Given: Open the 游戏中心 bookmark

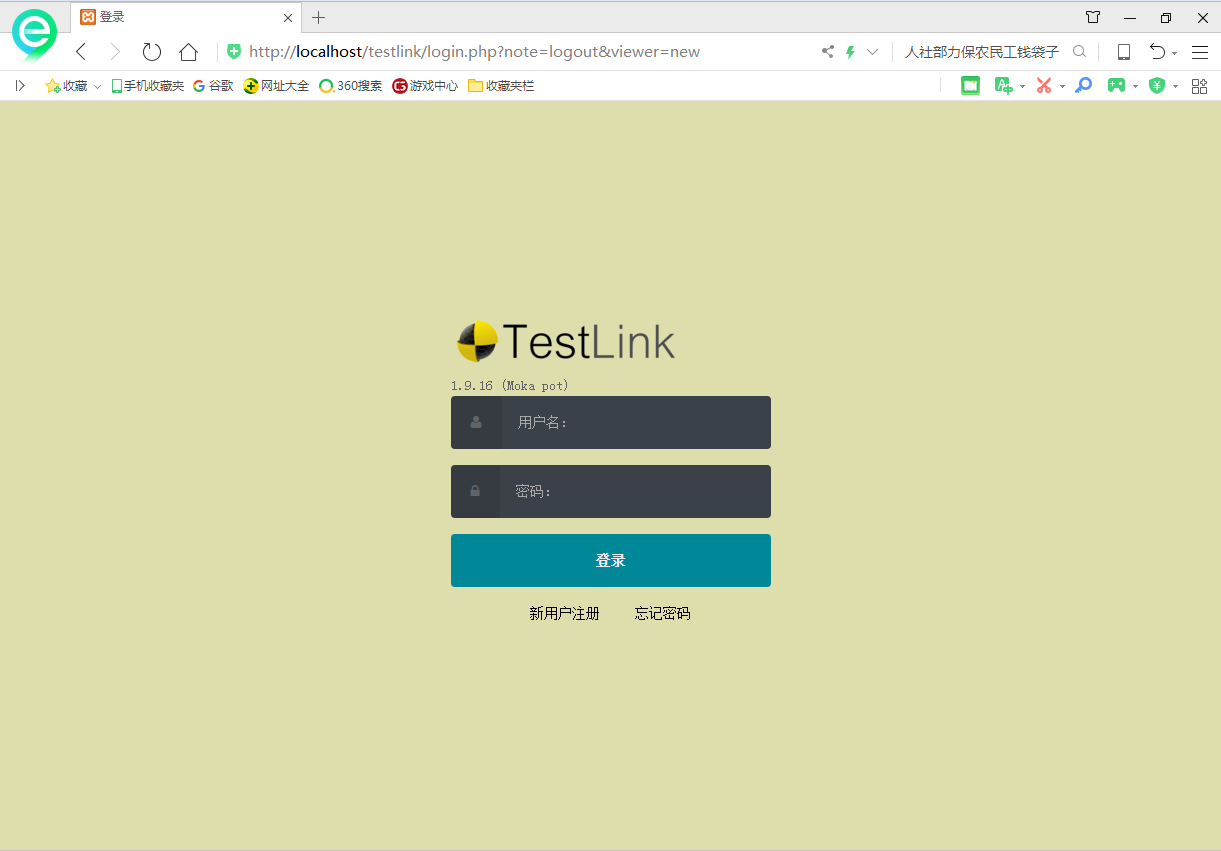Looking at the screenshot, I should [425, 86].
